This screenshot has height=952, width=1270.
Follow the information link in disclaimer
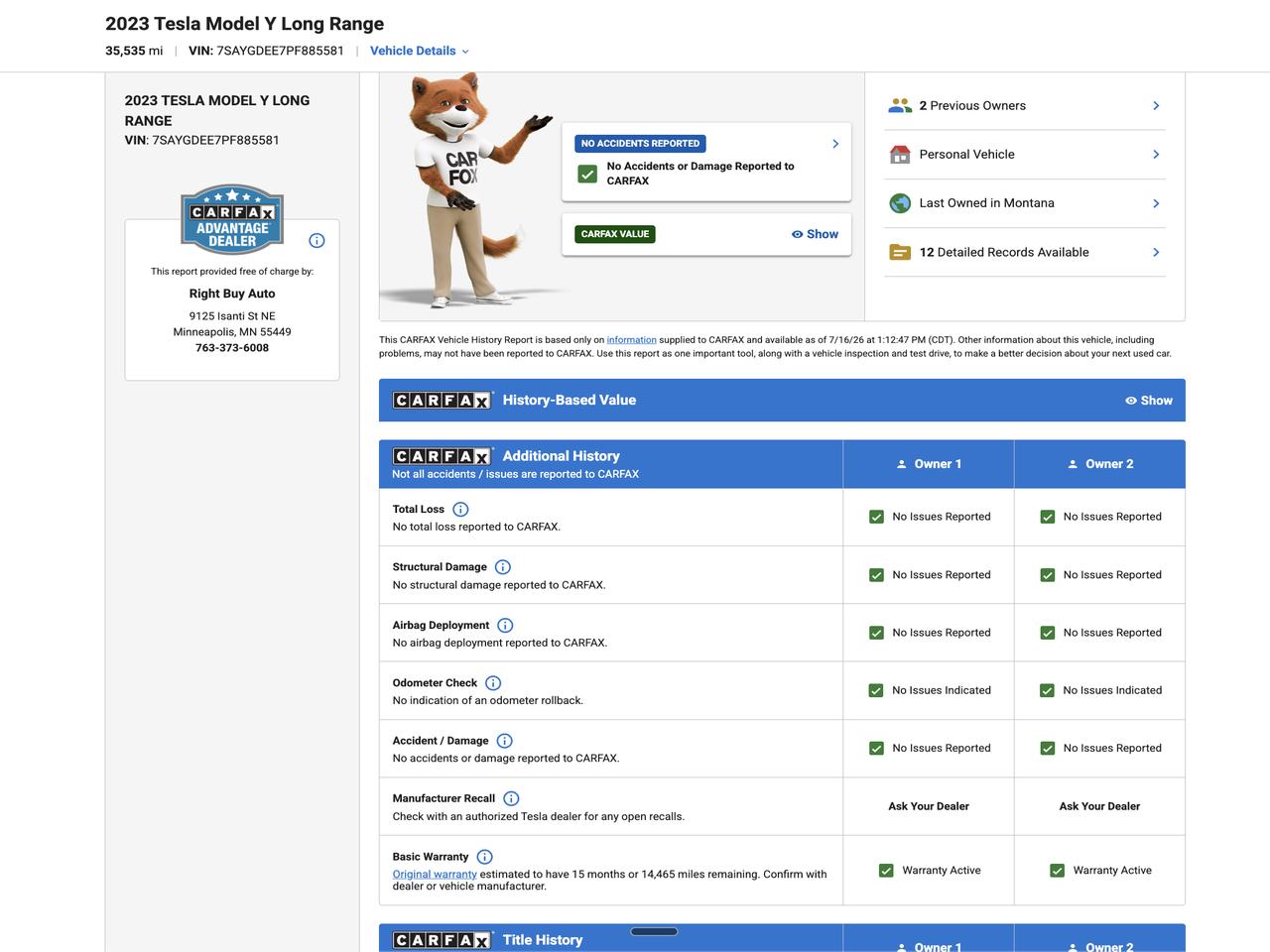(632, 340)
